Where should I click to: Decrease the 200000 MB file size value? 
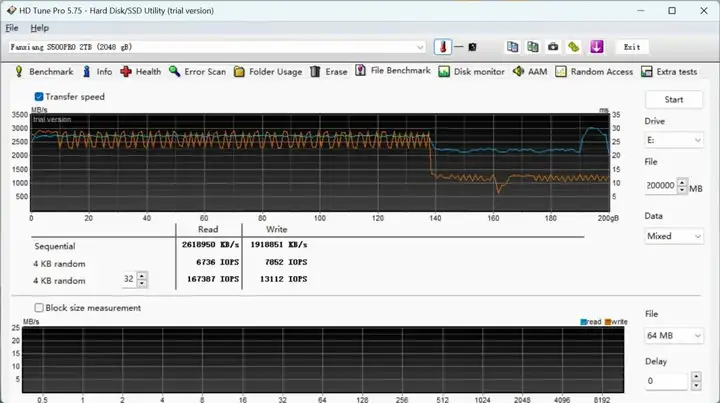[x=682, y=190]
